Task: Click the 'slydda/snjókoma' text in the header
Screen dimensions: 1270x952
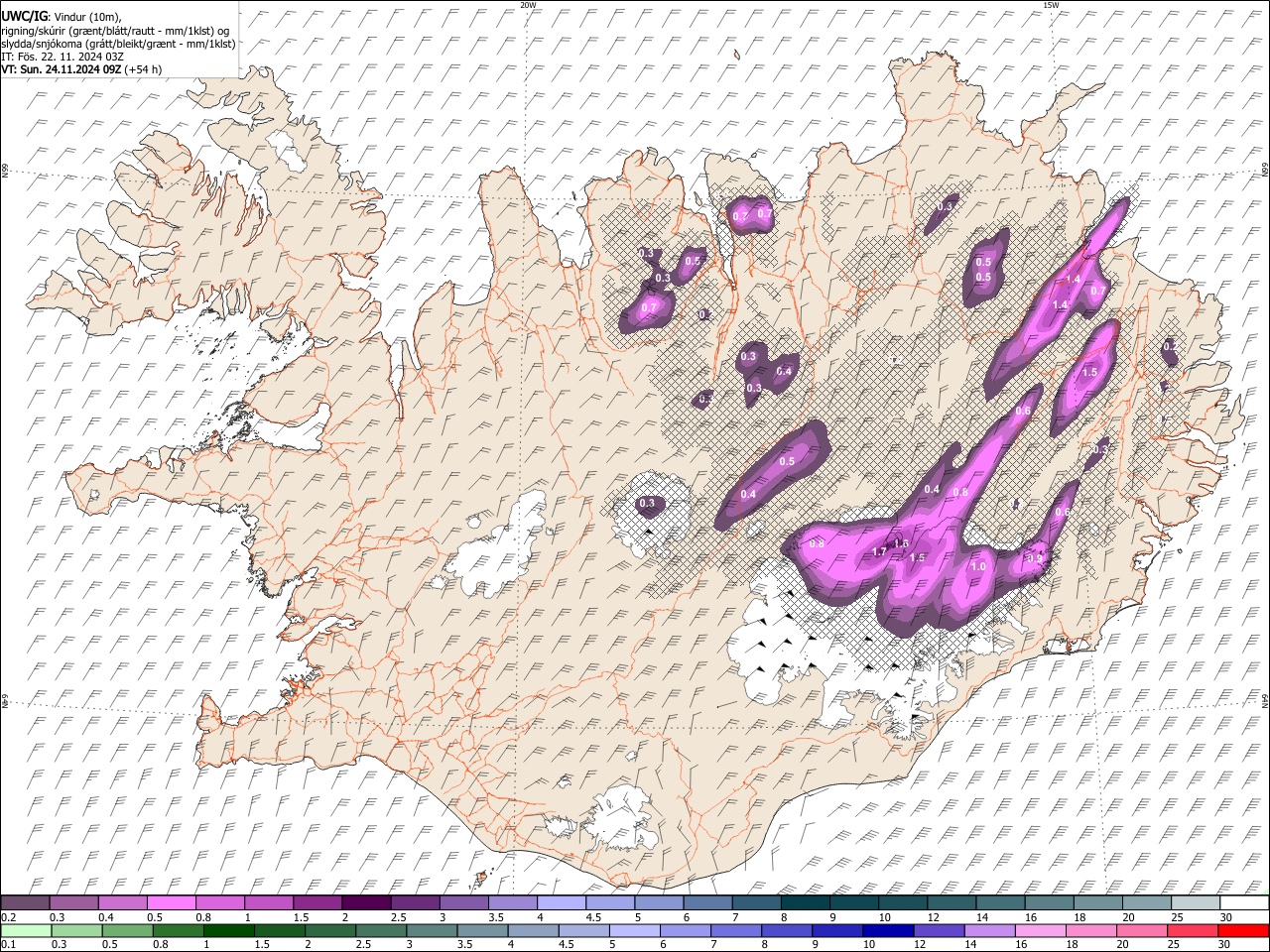Action: point(41,44)
